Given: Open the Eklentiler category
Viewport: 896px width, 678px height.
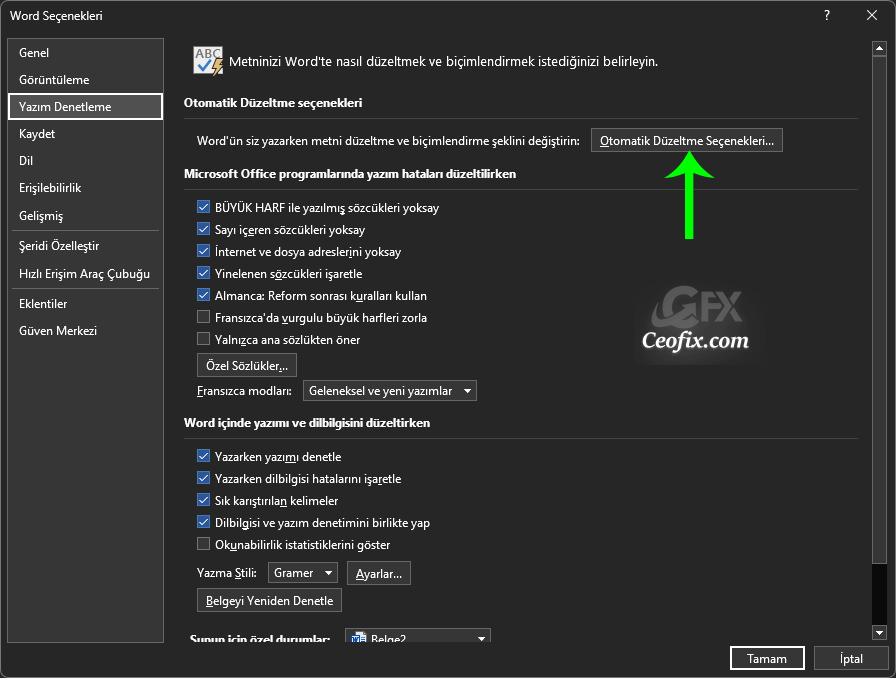Looking at the screenshot, I should pyautogui.click(x=86, y=304).
